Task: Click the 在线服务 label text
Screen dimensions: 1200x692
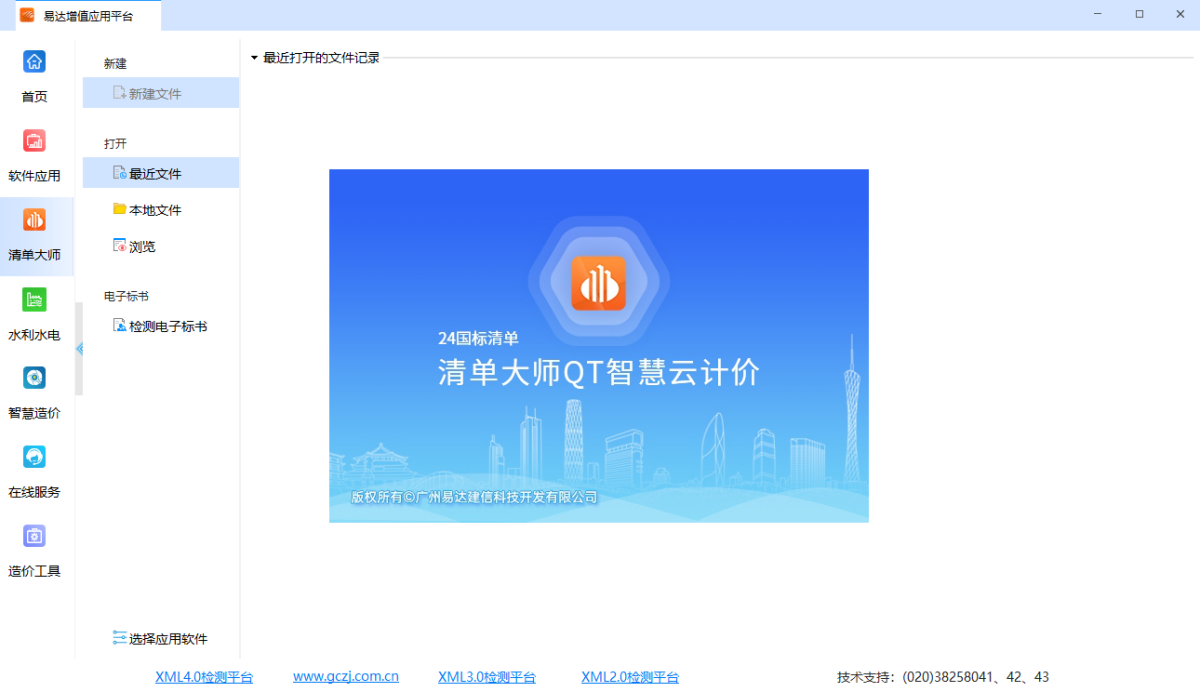Action: pyautogui.click(x=34, y=492)
